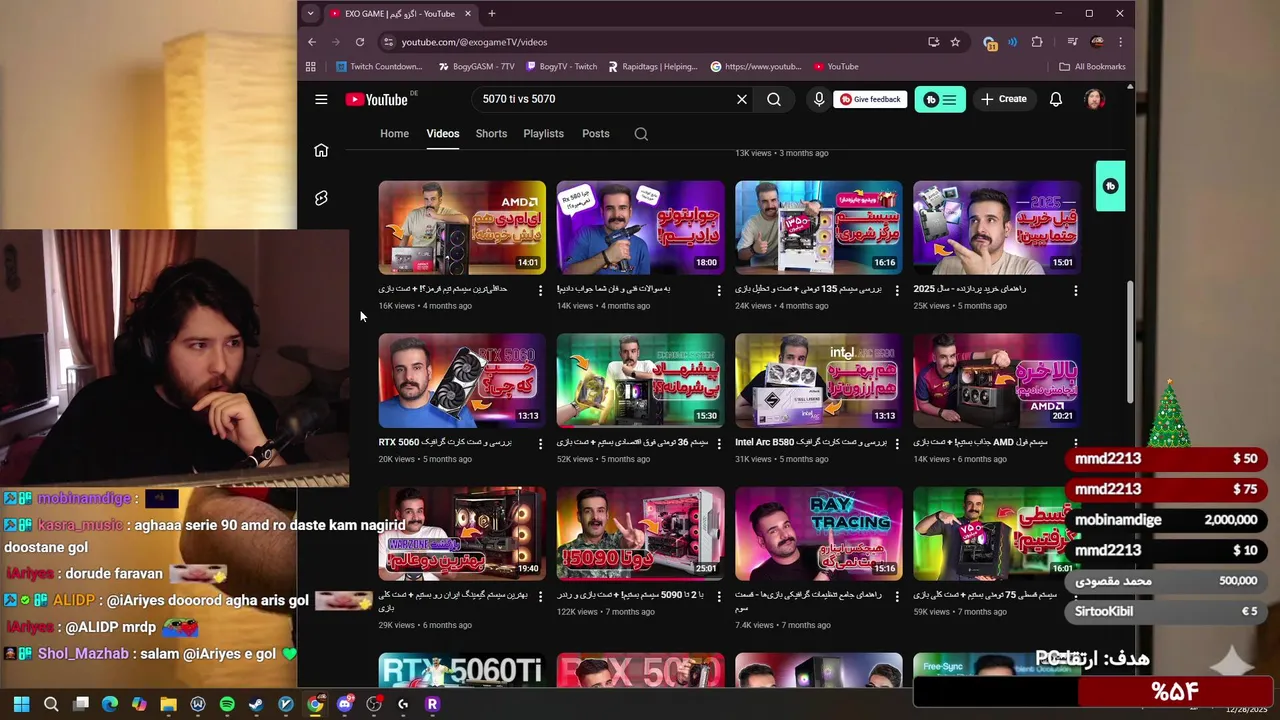
Task: Open three-dot menu for 14:01 AMD video
Action: 540,291
